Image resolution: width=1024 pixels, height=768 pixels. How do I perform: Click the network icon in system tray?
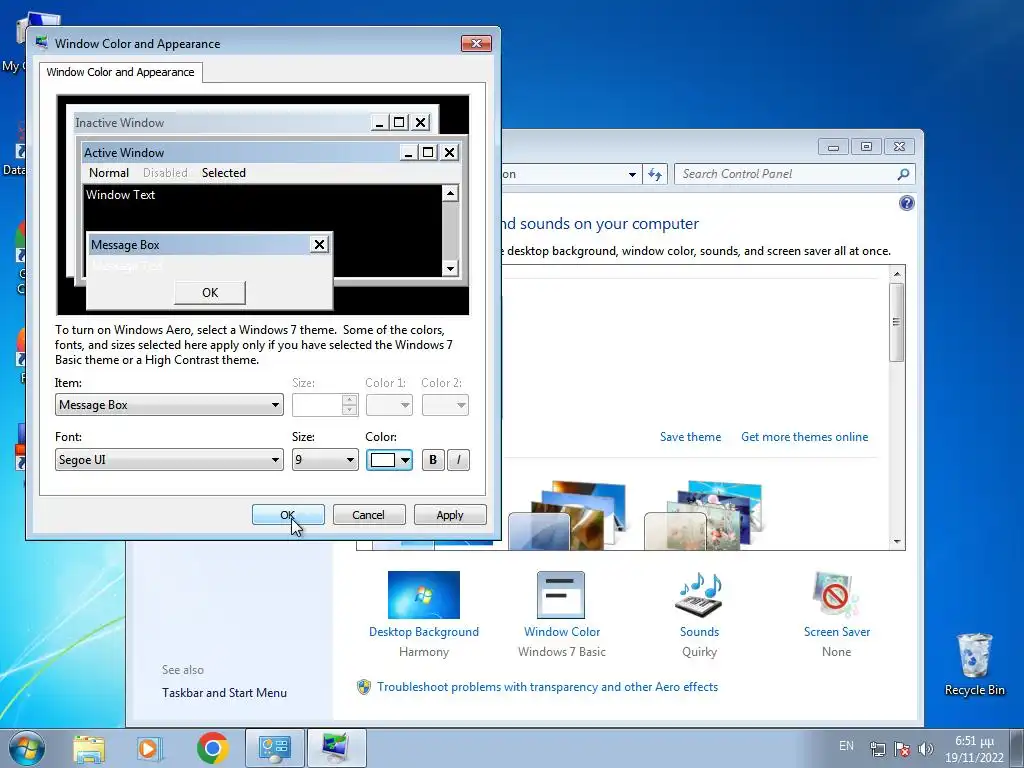[x=878, y=748]
